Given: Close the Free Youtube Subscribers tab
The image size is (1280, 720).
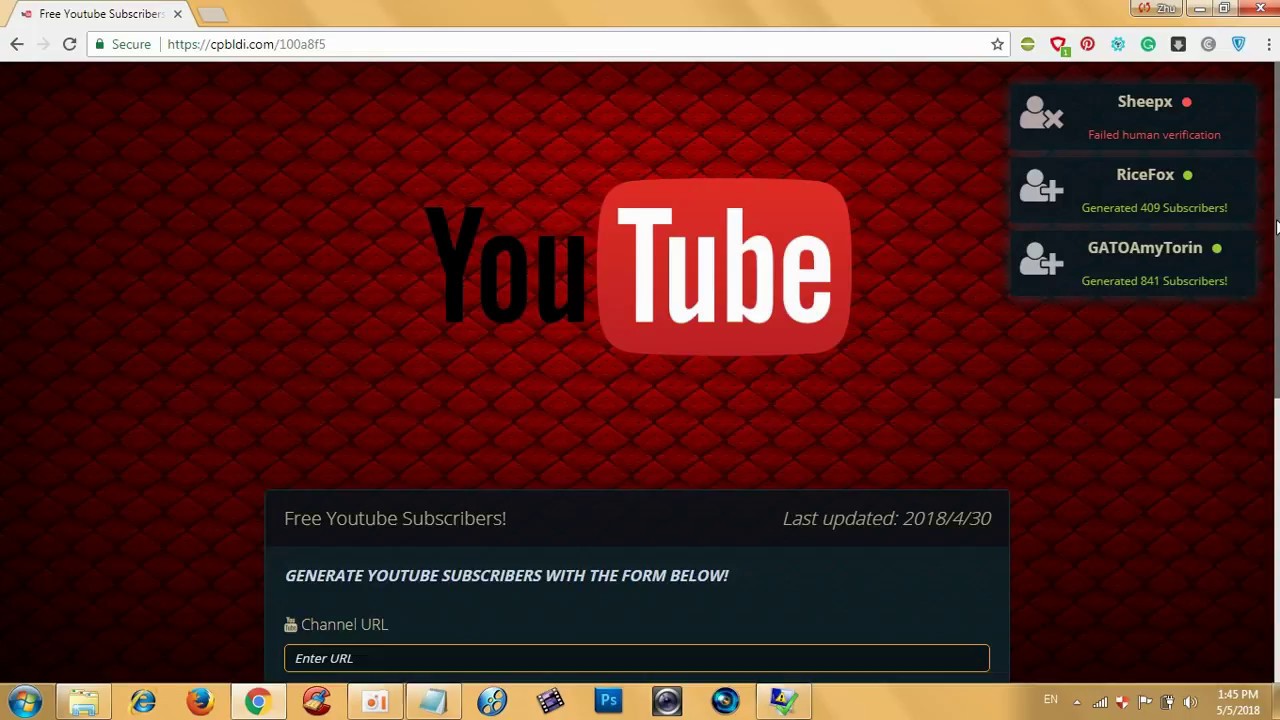Looking at the screenshot, I should click(x=177, y=14).
